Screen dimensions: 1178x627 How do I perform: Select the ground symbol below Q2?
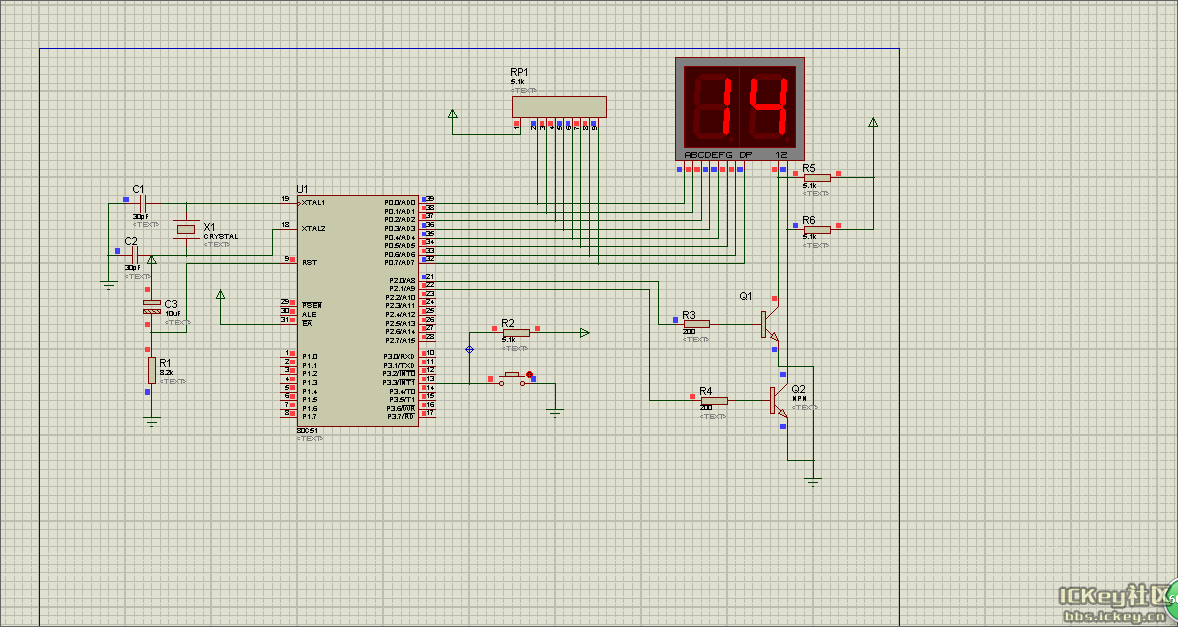pos(812,481)
